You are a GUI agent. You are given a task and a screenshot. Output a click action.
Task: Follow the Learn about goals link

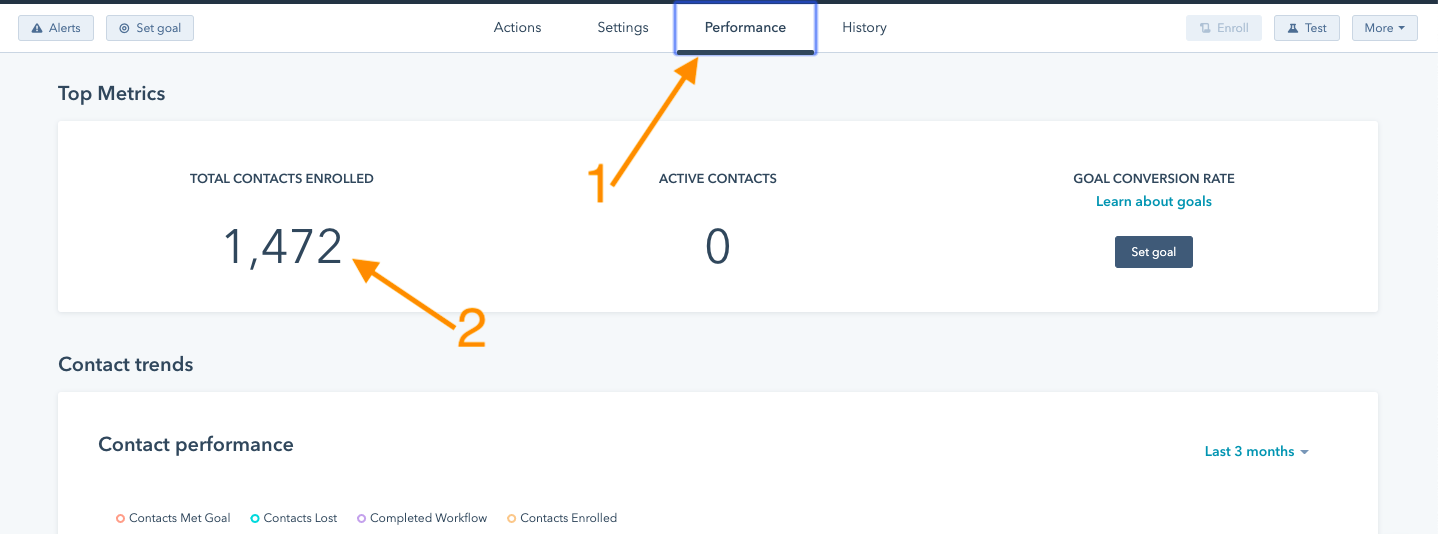point(1154,201)
